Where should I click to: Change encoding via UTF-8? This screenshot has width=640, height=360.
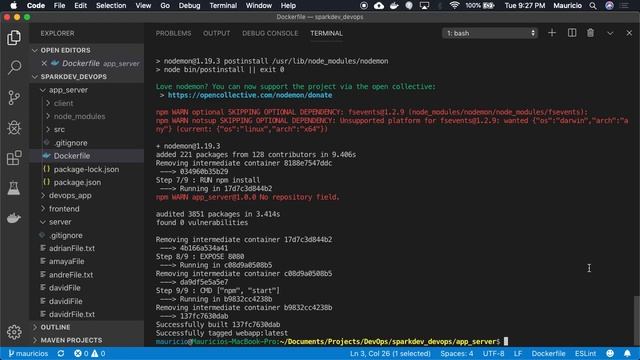pyautogui.click(x=493, y=353)
